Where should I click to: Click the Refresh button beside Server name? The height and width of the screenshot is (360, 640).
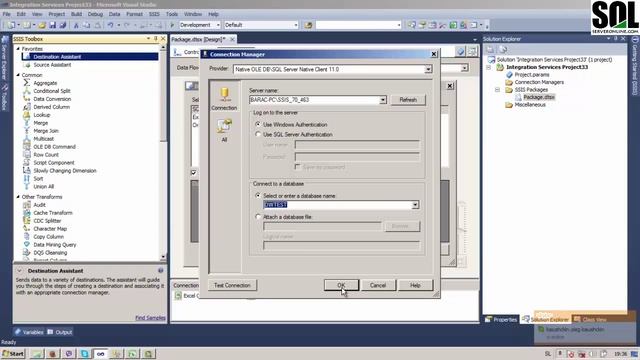click(408, 100)
